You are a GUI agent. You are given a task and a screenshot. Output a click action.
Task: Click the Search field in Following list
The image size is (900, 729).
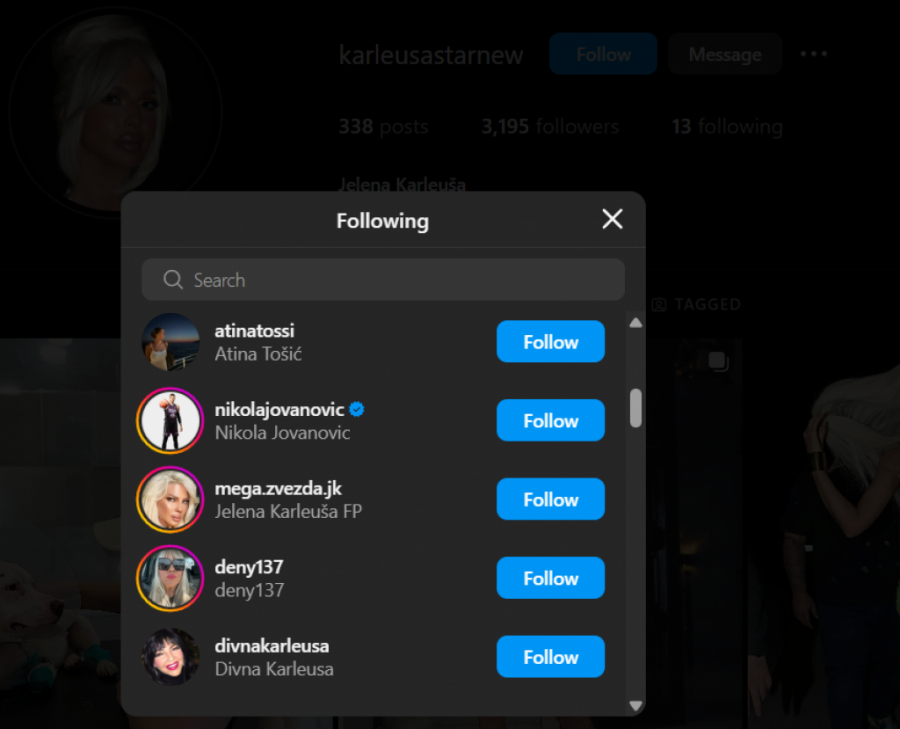(x=383, y=280)
